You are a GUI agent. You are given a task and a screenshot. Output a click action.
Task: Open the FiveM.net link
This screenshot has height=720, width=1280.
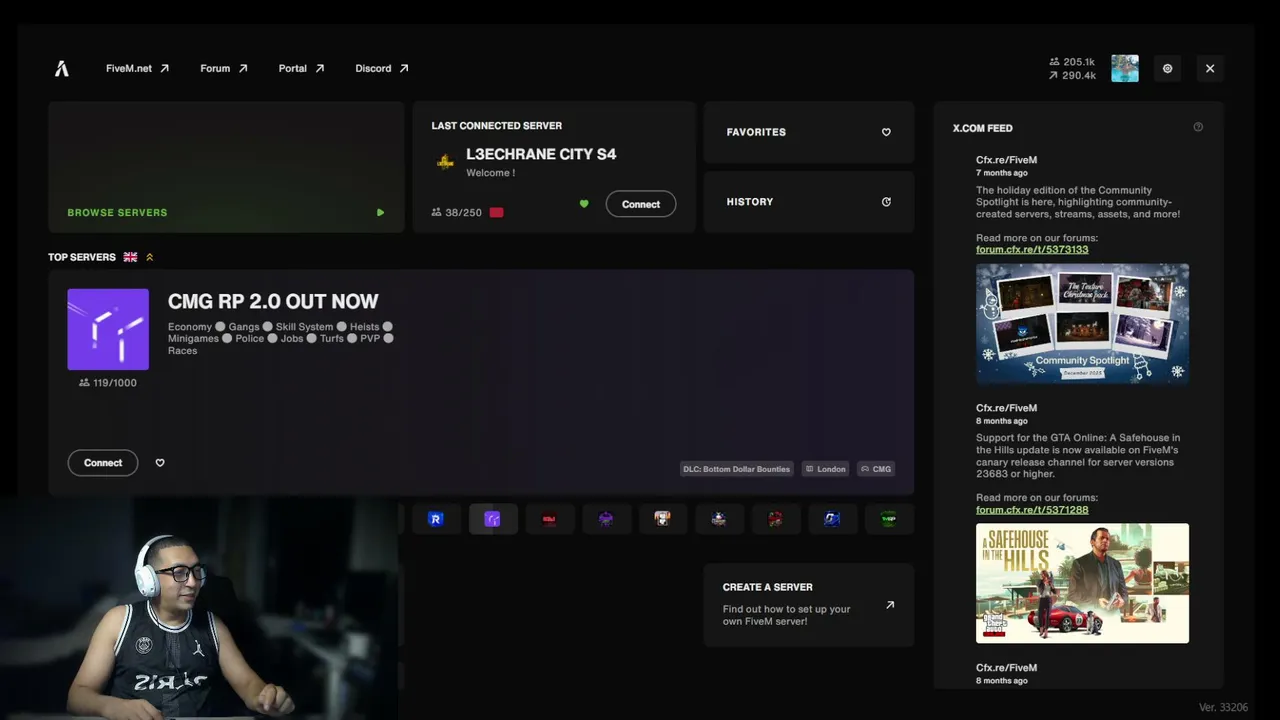[x=137, y=68]
